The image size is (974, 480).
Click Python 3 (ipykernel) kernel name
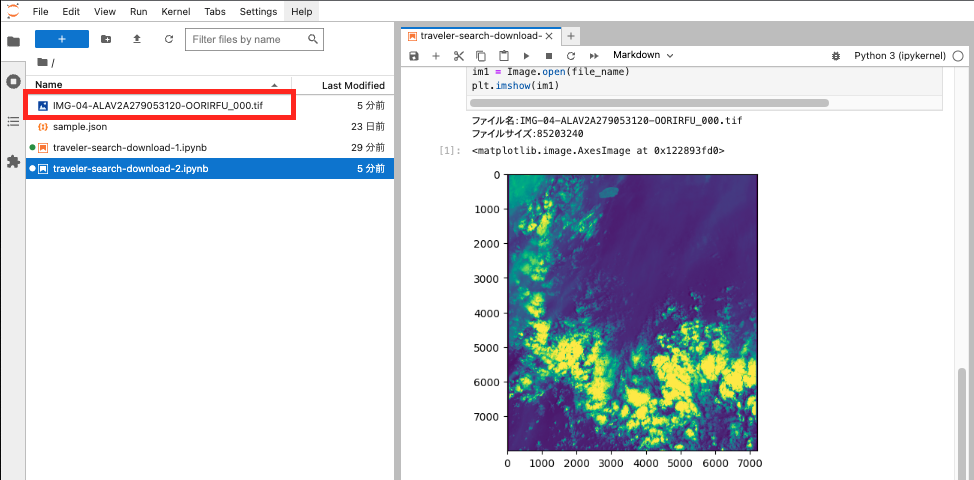[x=899, y=56]
